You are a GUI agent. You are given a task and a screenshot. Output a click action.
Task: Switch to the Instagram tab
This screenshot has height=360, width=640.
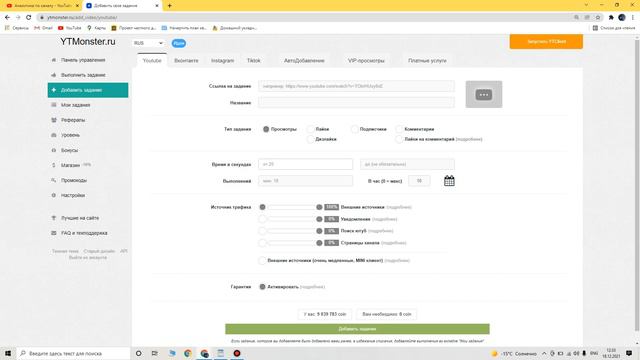pyautogui.click(x=222, y=60)
